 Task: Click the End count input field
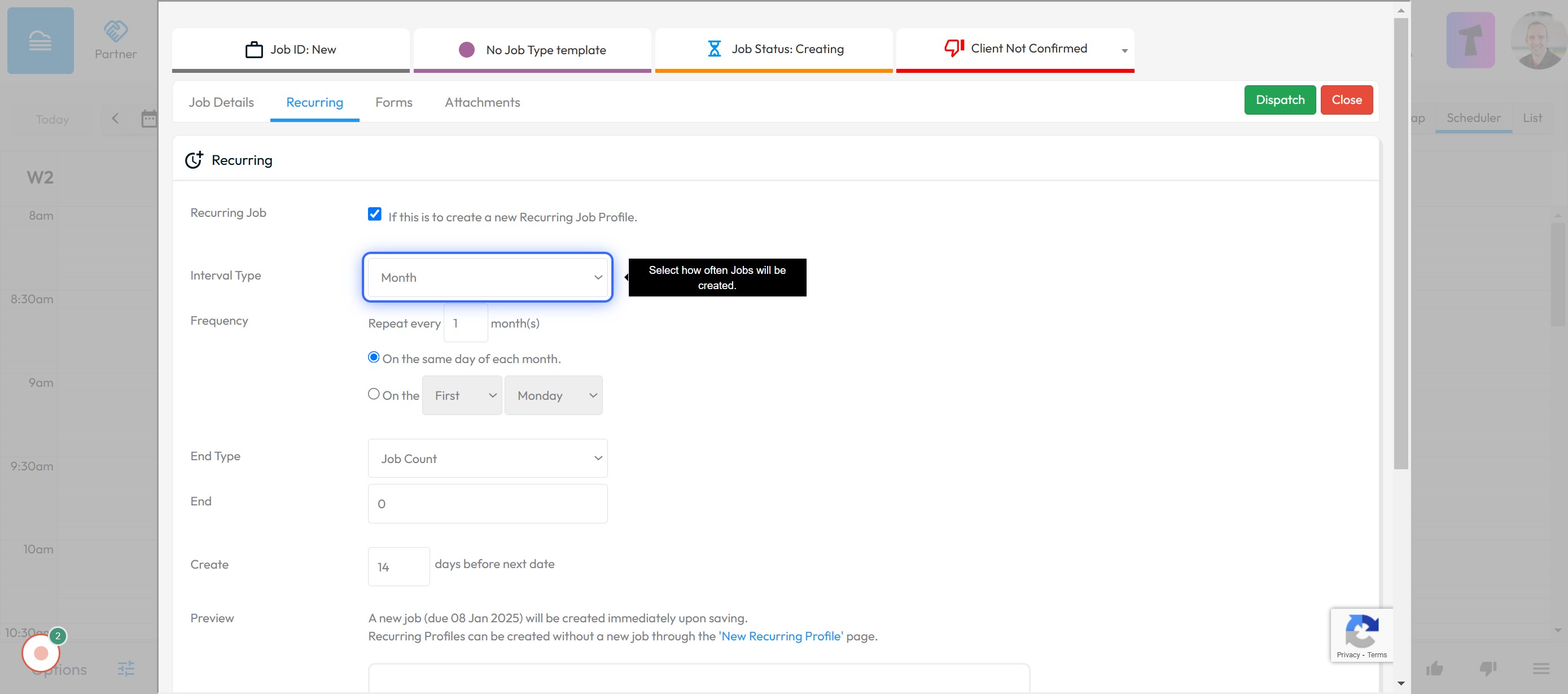pyautogui.click(x=488, y=504)
